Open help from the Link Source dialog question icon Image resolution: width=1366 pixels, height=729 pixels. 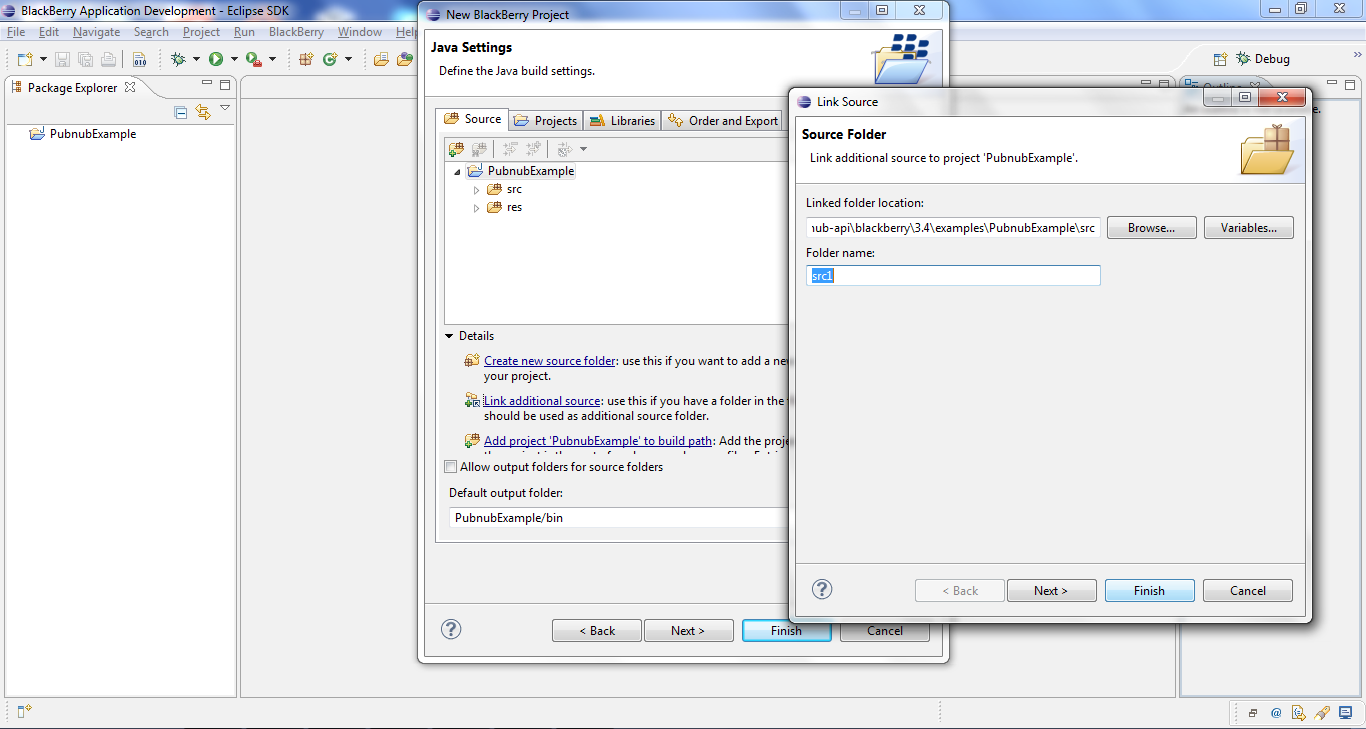(821, 589)
